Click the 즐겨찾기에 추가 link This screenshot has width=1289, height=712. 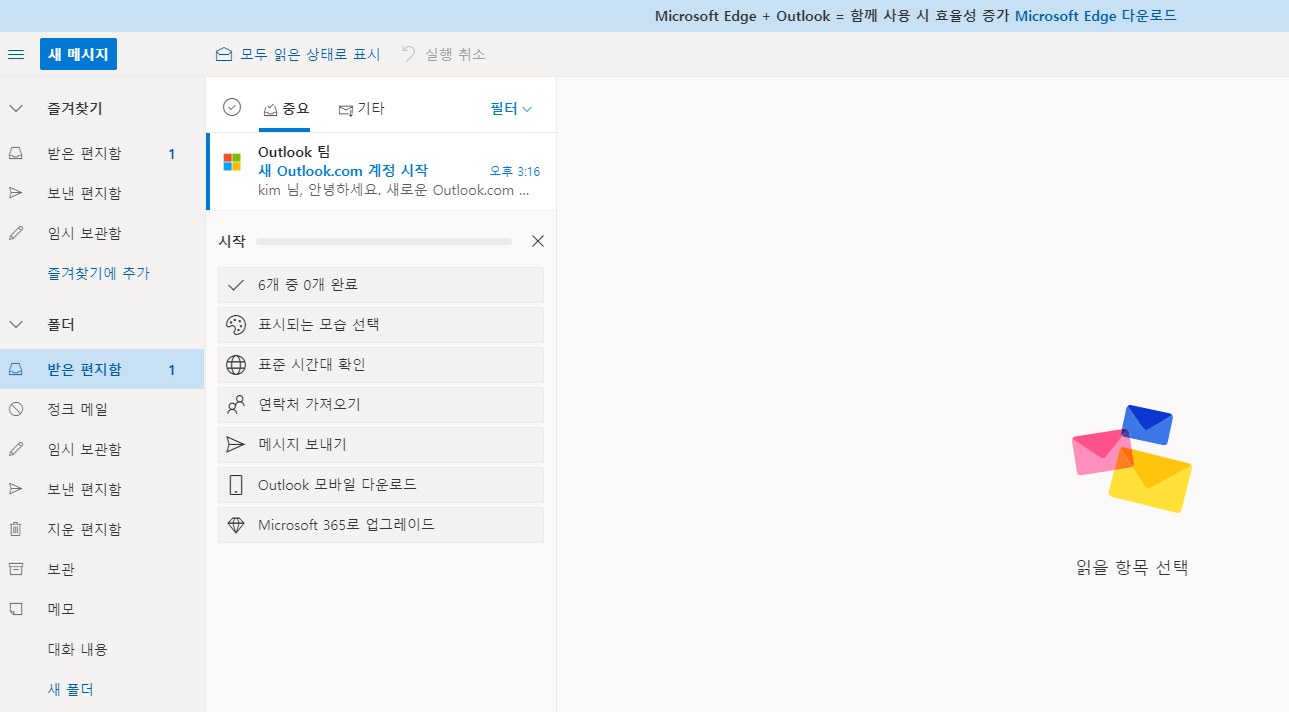click(99, 273)
